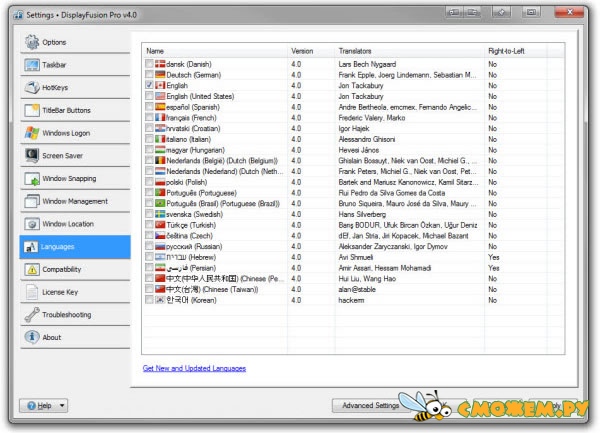Click the About info icon

(x=32, y=337)
